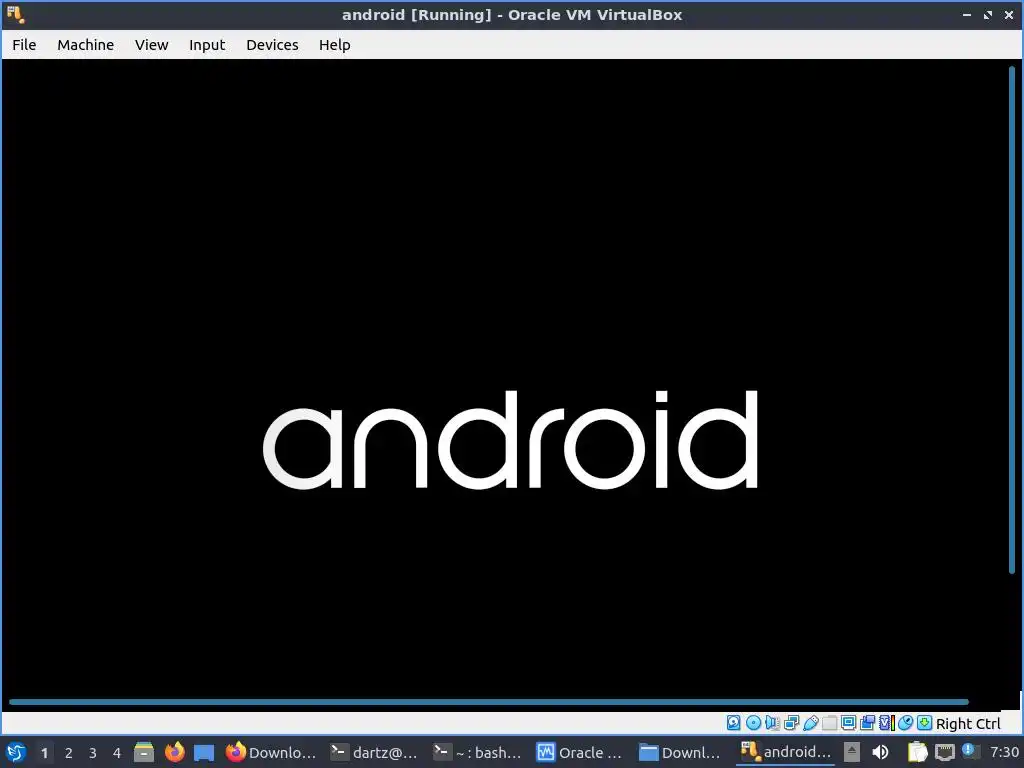Switch to workspace 2
1024x768 pixels.
[x=69, y=753]
